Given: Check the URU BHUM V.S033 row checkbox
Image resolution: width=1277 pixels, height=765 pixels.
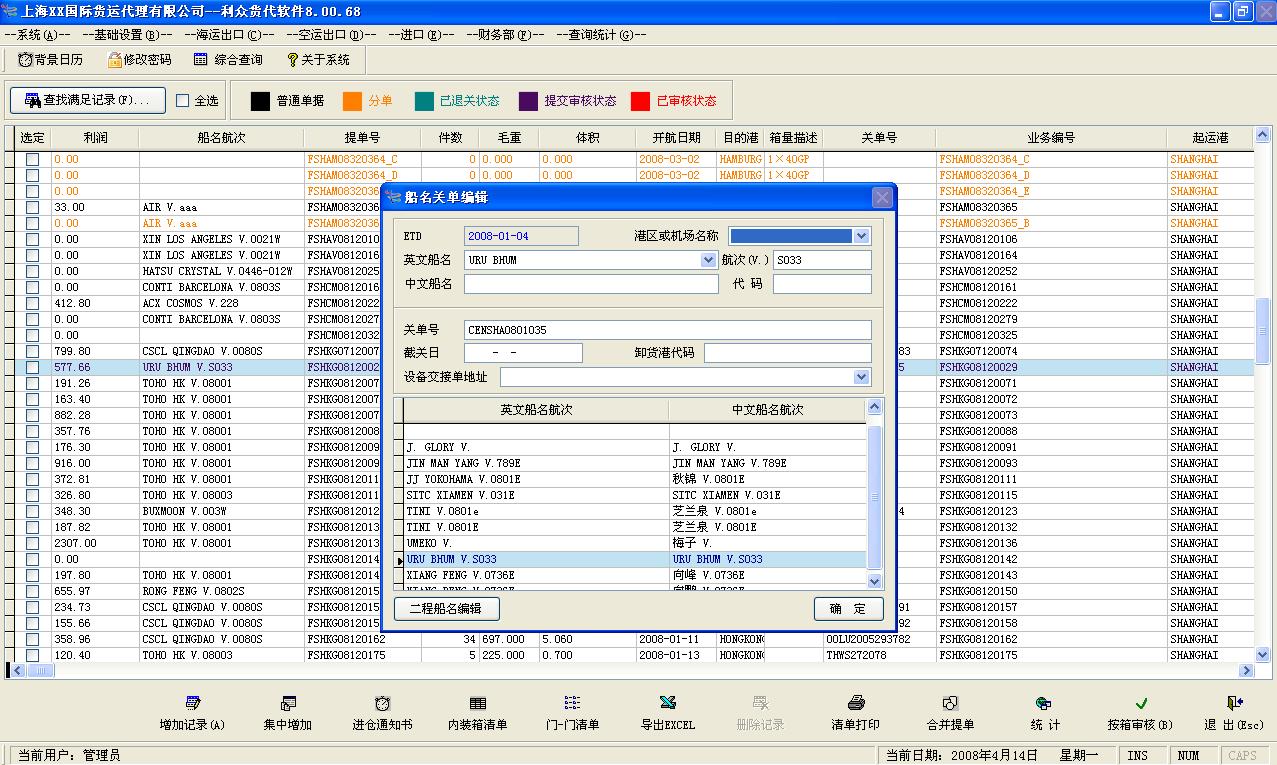Looking at the screenshot, I should tap(32, 367).
